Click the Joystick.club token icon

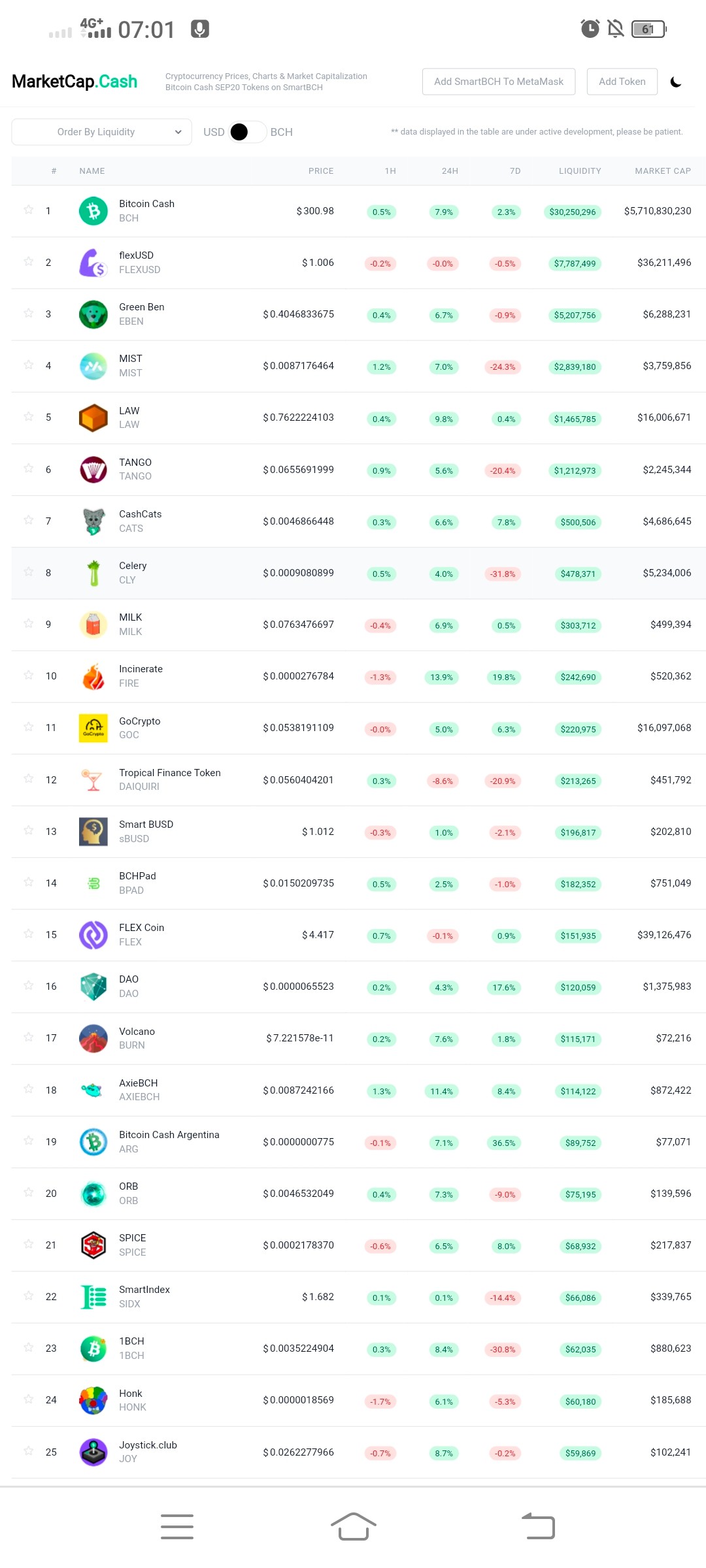click(x=93, y=1452)
